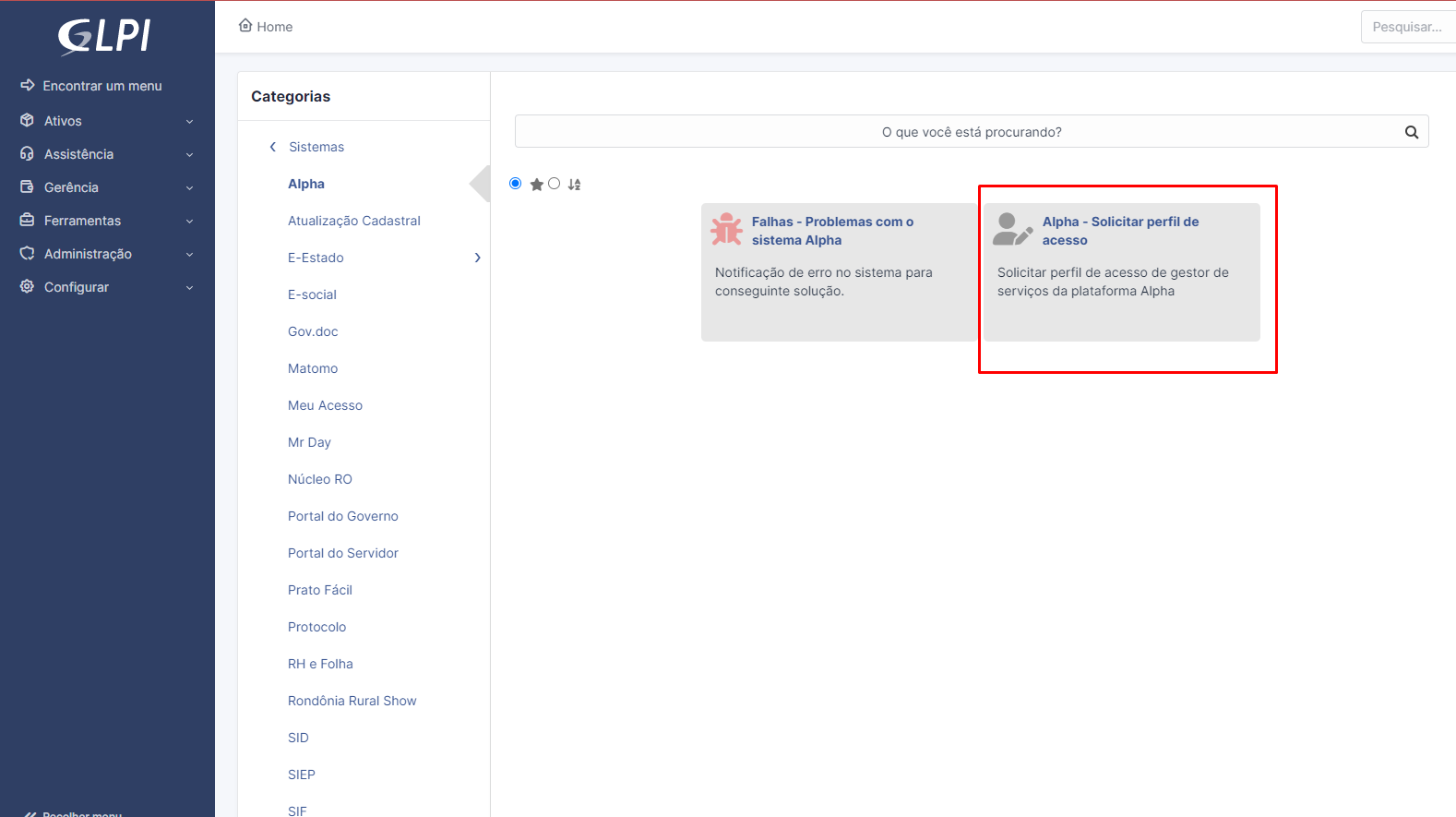Go back to Sistemas category
This screenshot has width=1456, height=817.
click(x=316, y=147)
